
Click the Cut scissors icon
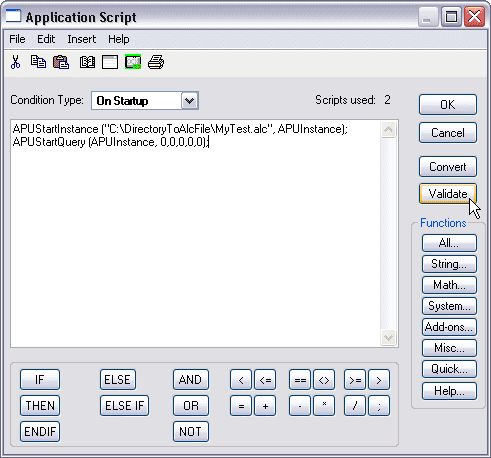(x=15, y=62)
